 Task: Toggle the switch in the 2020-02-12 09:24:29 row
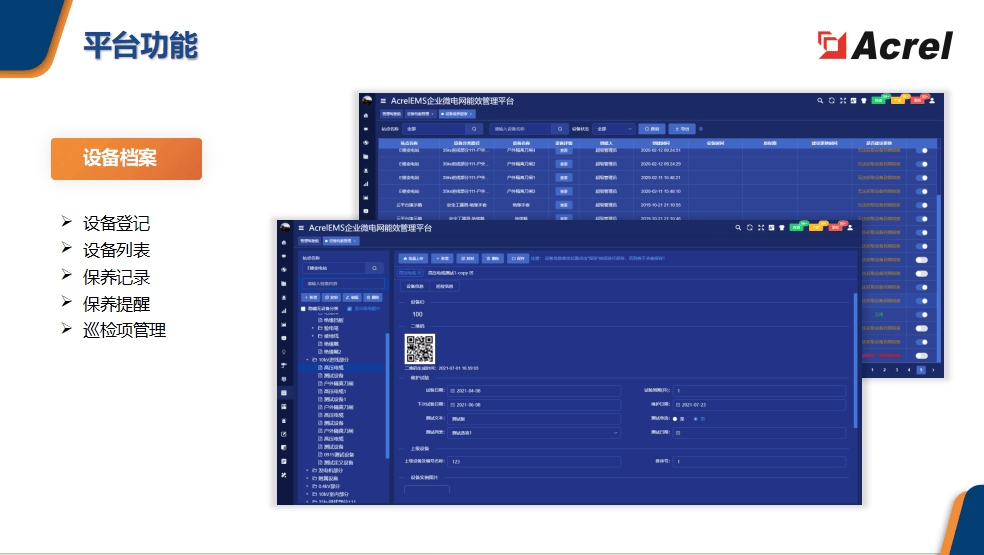click(921, 164)
